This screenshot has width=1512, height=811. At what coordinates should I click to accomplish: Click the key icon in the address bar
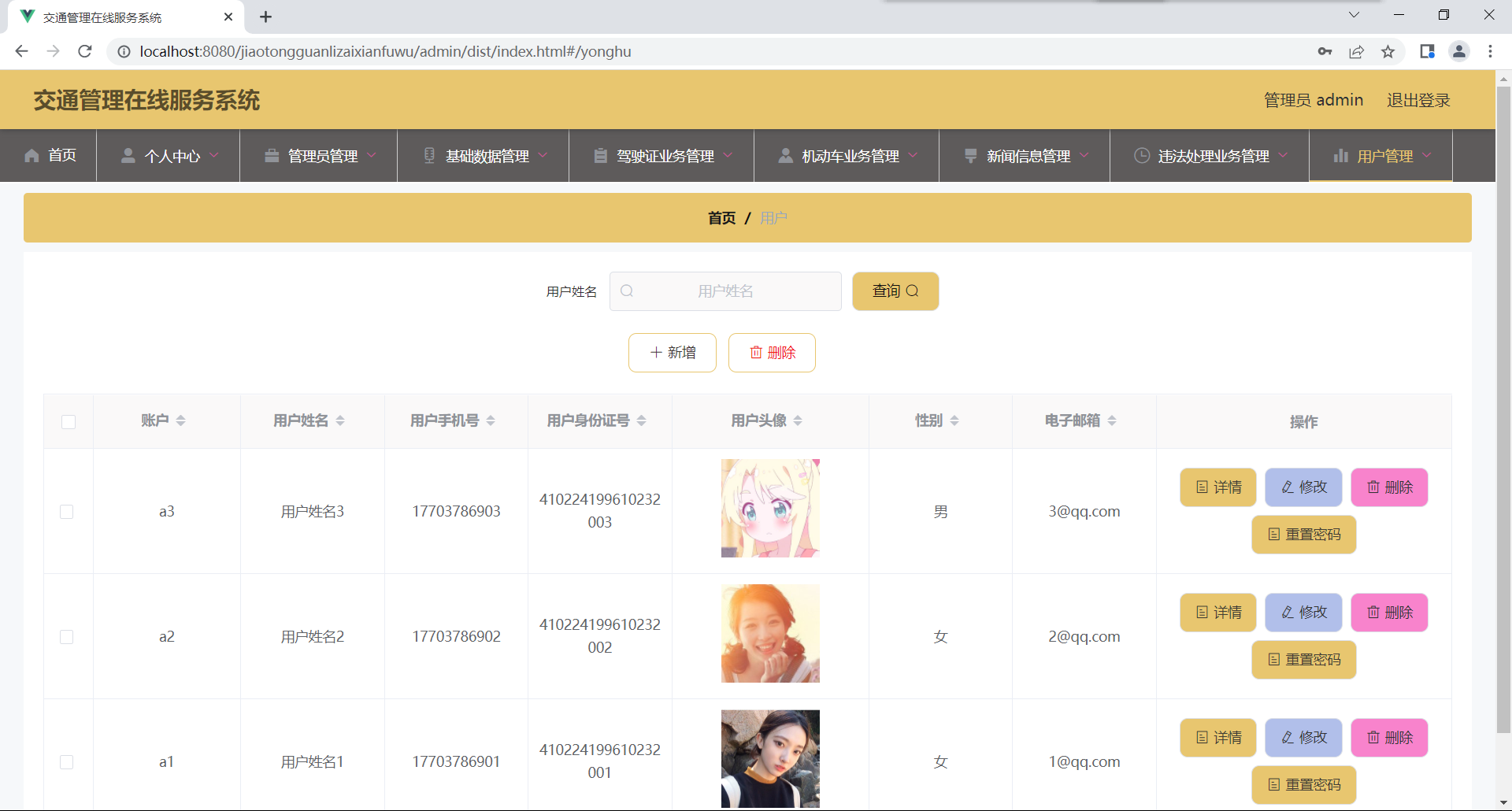pos(1325,51)
